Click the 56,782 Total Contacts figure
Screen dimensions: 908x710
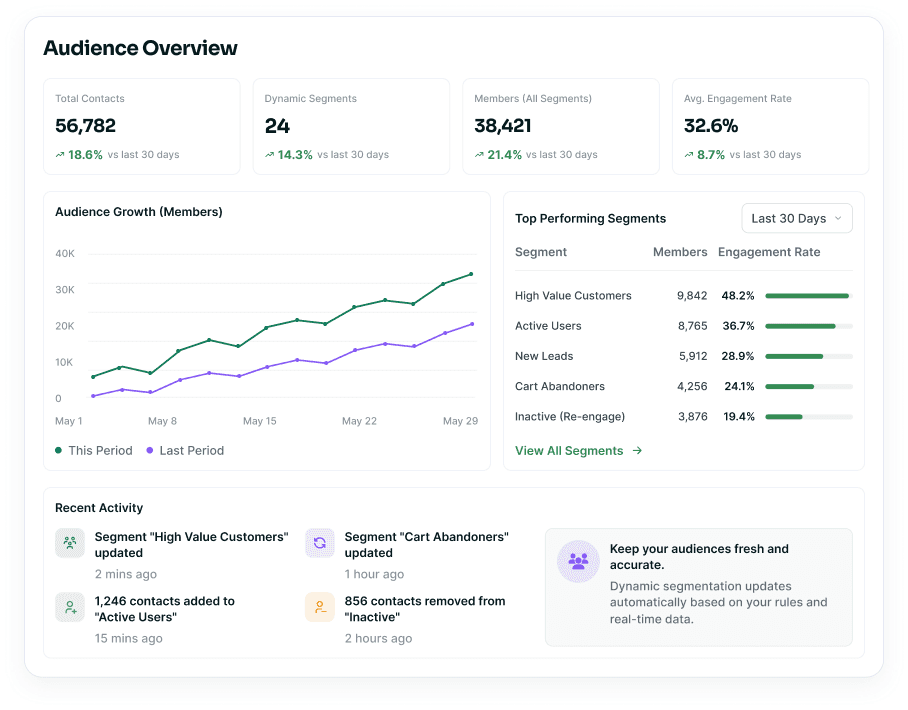[86, 126]
